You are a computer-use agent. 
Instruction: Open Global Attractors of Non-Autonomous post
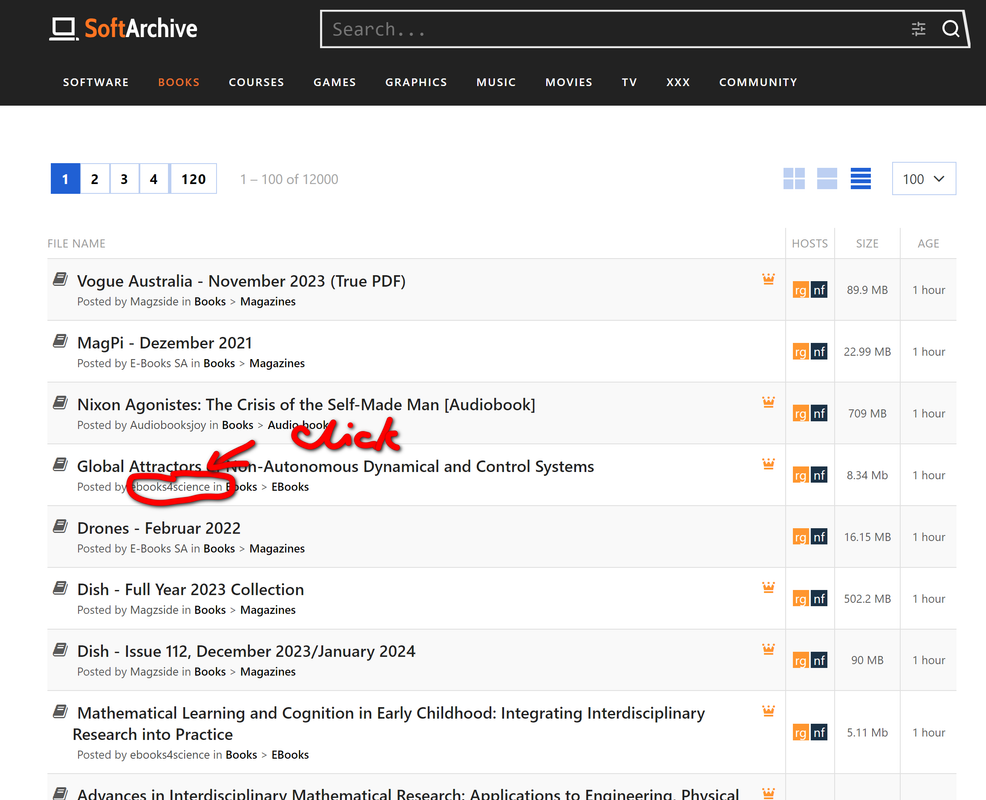(x=336, y=466)
